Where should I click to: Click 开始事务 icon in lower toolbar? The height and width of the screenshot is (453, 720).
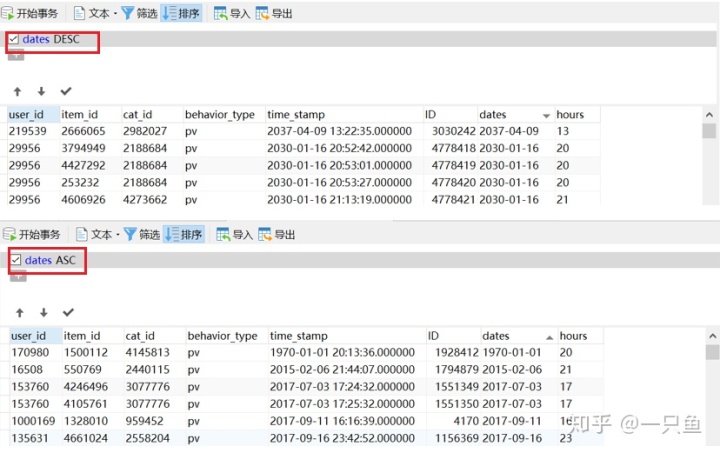pyautogui.click(x=10, y=235)
